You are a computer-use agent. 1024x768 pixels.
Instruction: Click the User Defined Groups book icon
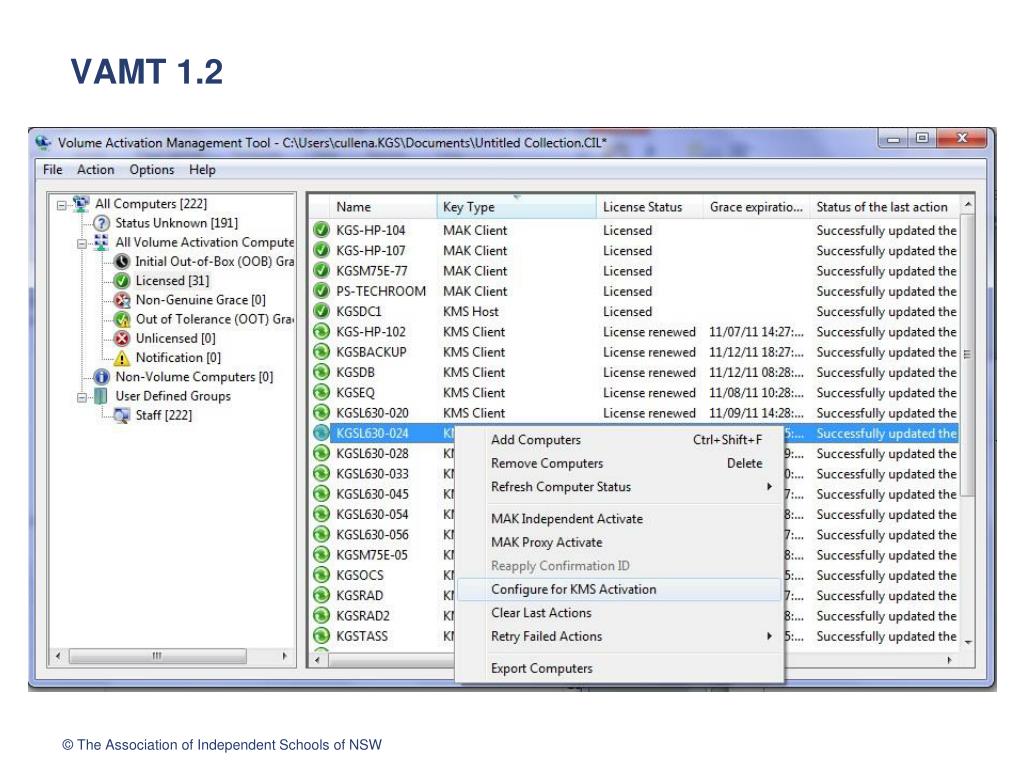[101, 396]
